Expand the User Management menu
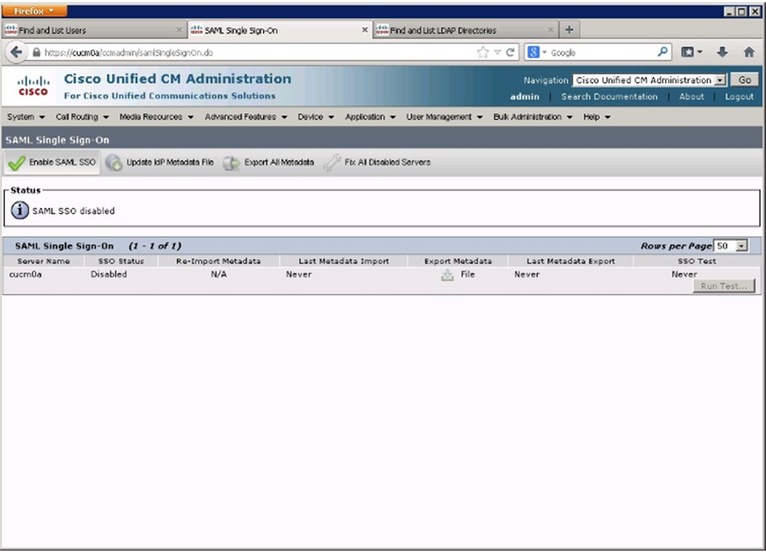The height and width of the screenshot is (552, 766). [x=444, y=117]
